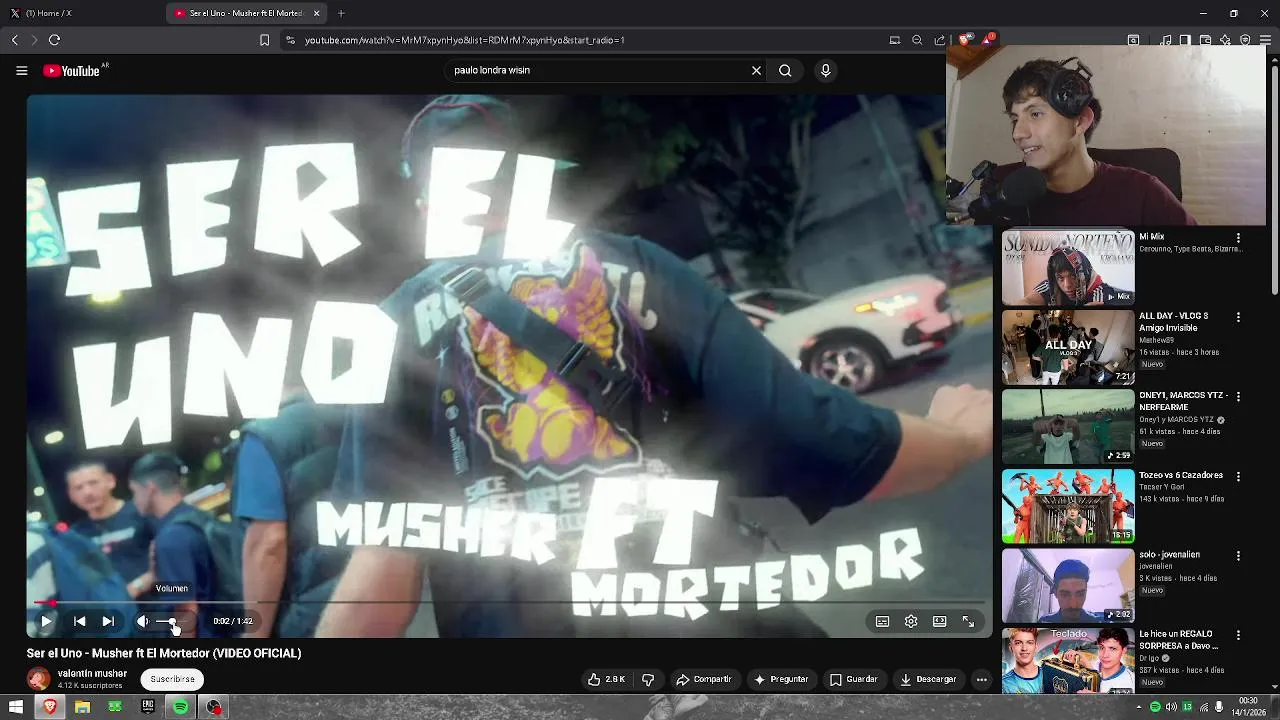Start voice search with the microphone
1280x720 pixels.
click(825, 70)
